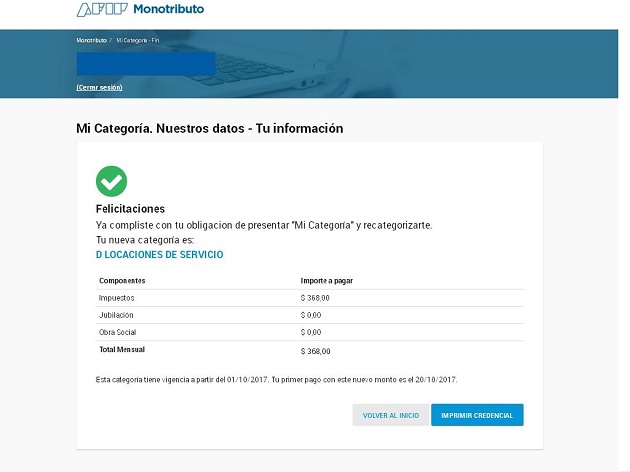Click the Componentes column header
The image size is (630, 472).
pos(122,281)
